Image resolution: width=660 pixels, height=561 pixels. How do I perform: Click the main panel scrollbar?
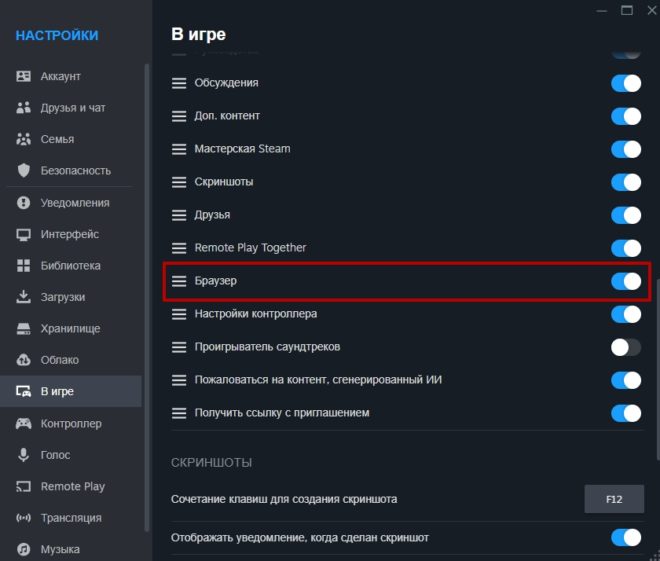pyautogui.click(x=657, y=370)
